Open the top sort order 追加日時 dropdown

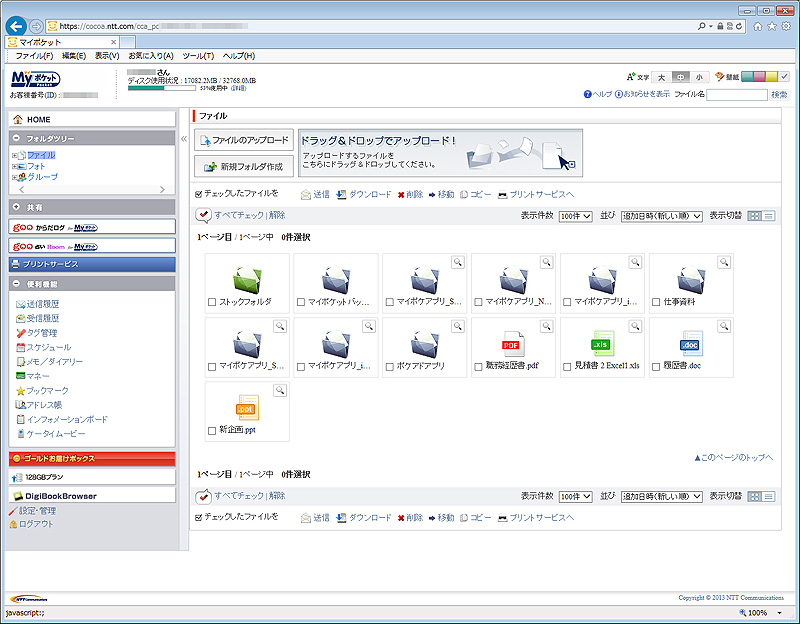tap(662, 216)
